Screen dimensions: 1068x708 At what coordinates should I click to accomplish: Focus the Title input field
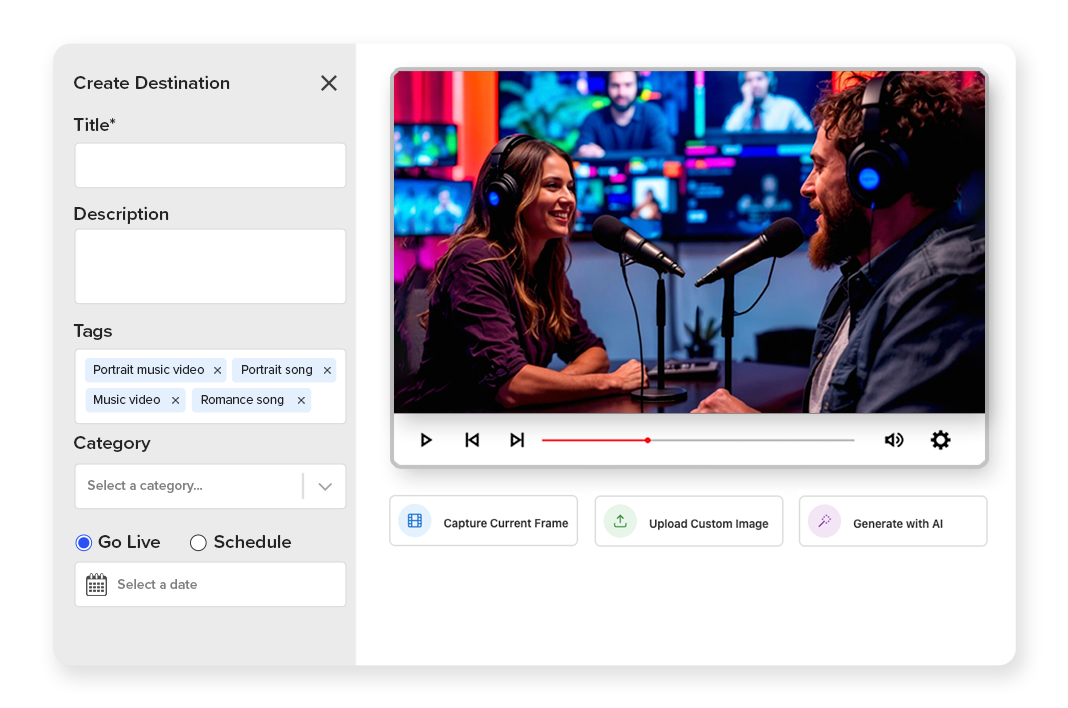click(x=210, y=166)
